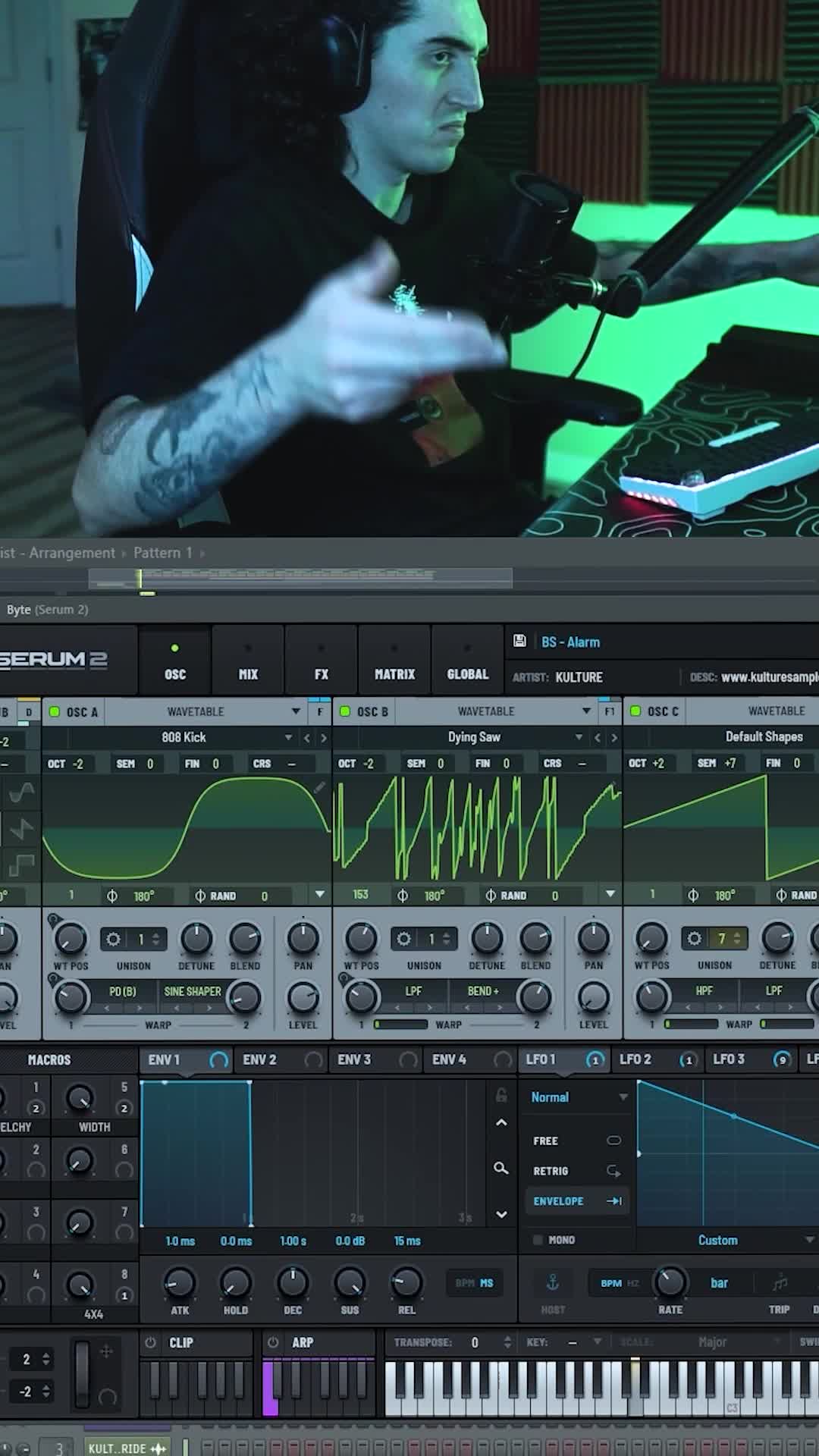
Task: Click the envelope scroll down chevron
Action: coord(501,1214)
